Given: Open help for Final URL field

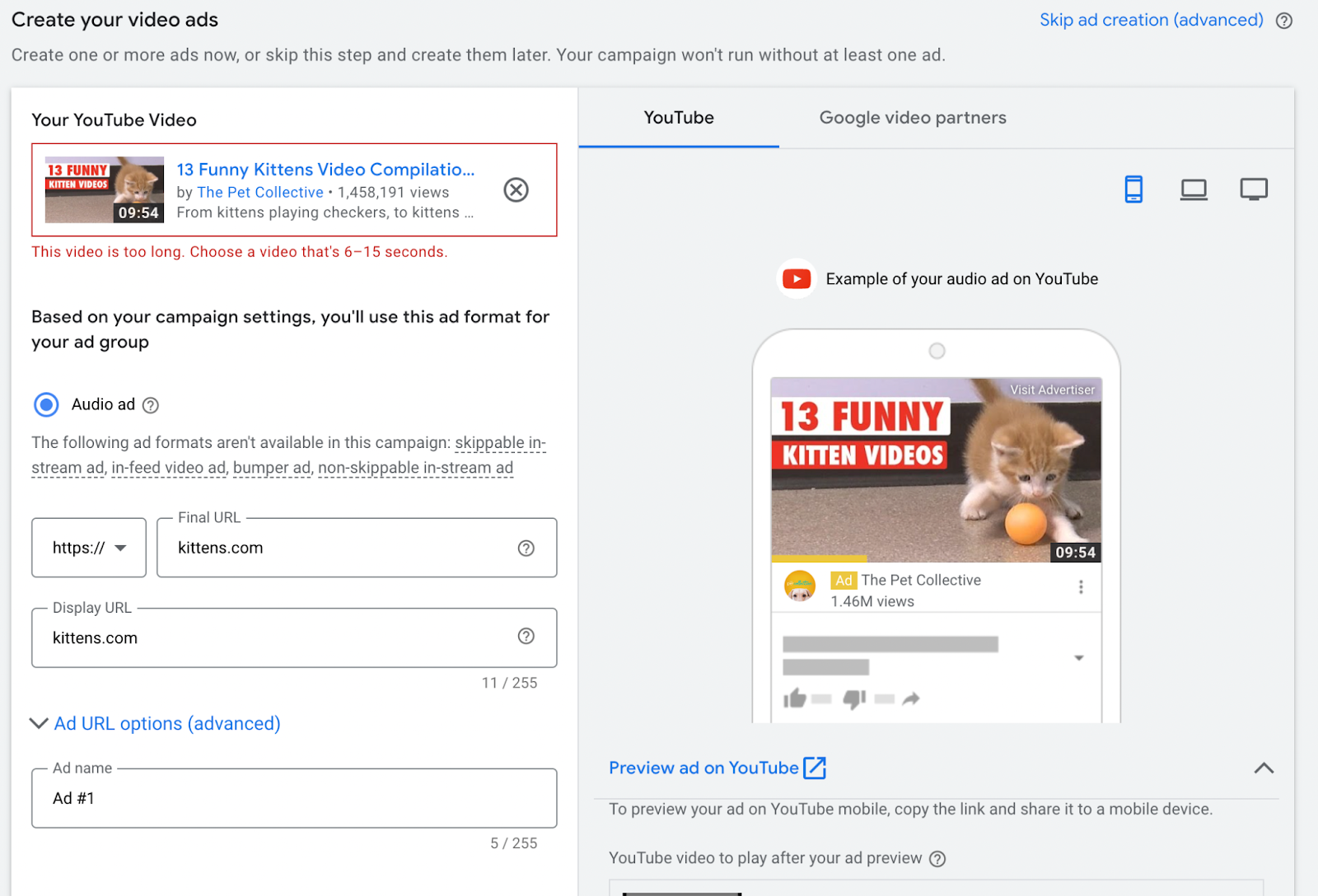Looking at the screenshot, I should point(526,548).
